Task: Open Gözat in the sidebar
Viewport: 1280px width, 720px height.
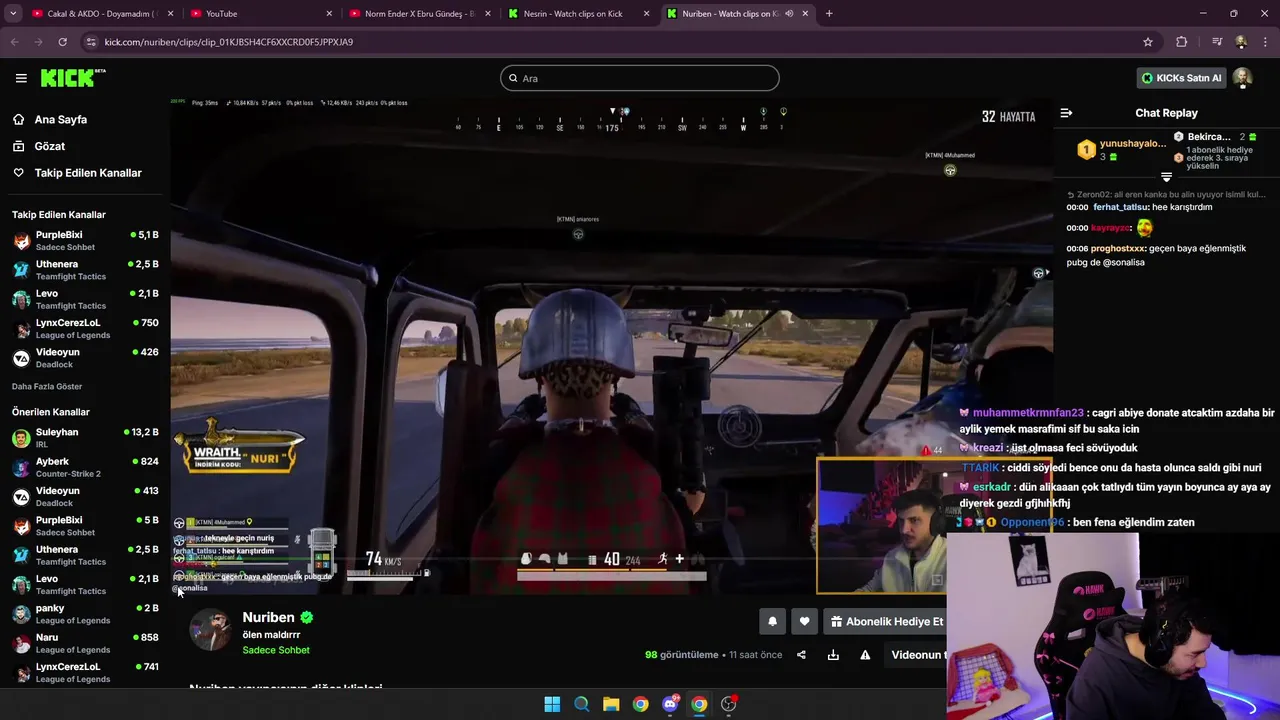Action: pyautogui.click(x=50, y=146)
